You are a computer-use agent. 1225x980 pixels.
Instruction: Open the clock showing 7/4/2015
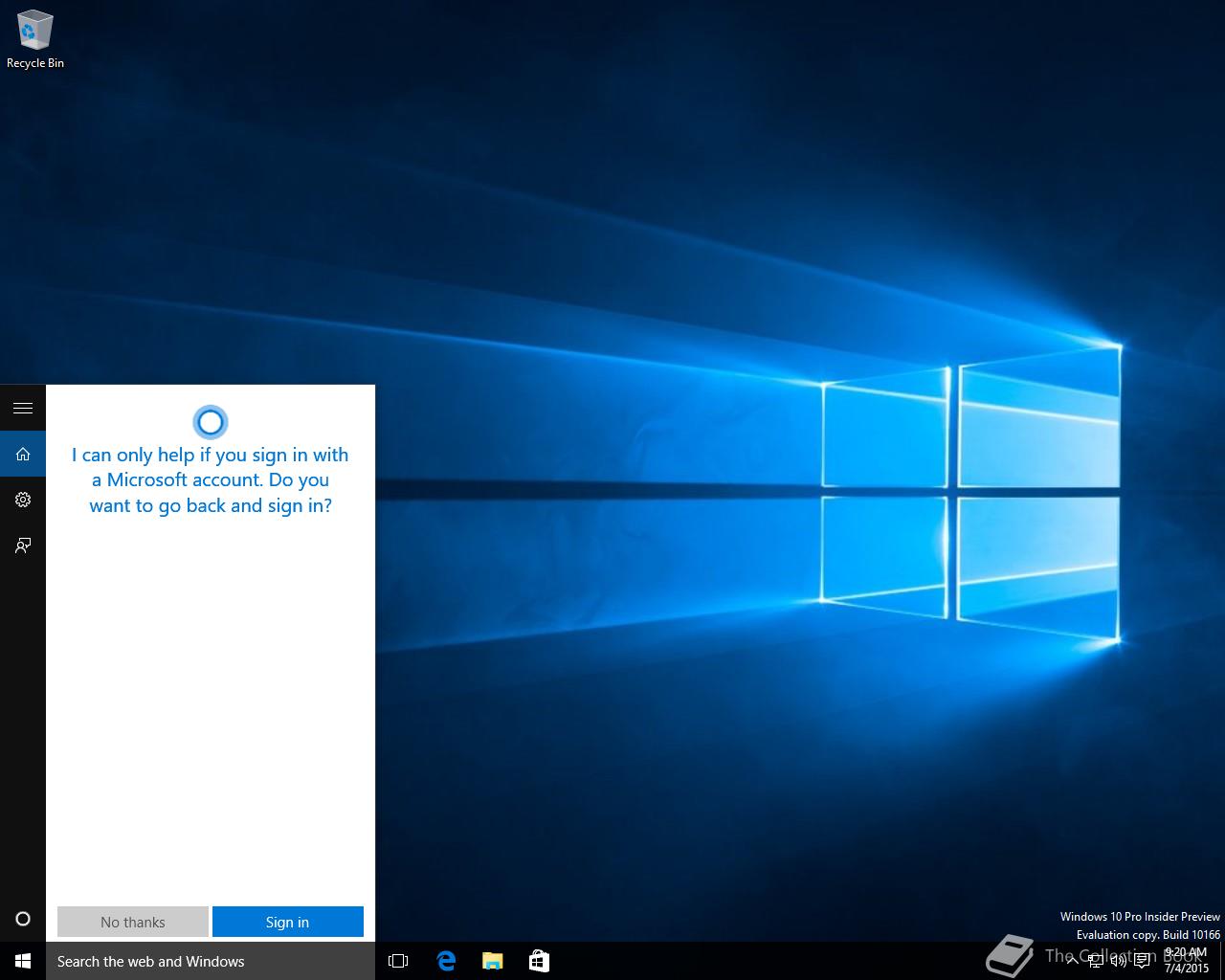pyautogui.click(x=1186, y=961)
